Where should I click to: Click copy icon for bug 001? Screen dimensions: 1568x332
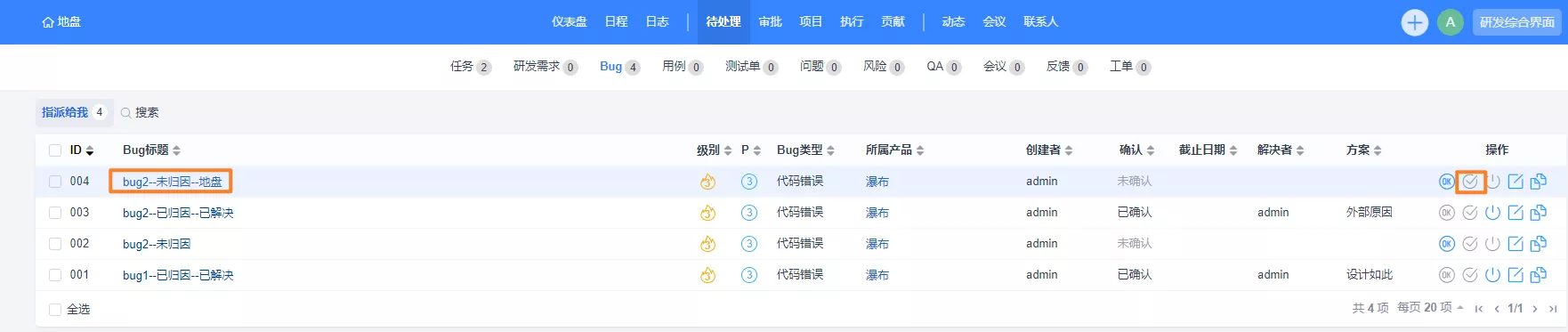(x=1538, y=275)
